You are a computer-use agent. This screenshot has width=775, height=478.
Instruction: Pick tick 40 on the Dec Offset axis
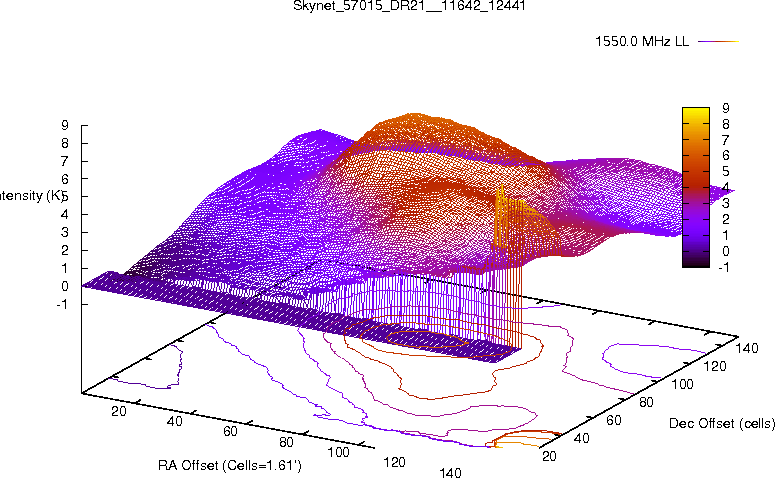coord(582,438)
